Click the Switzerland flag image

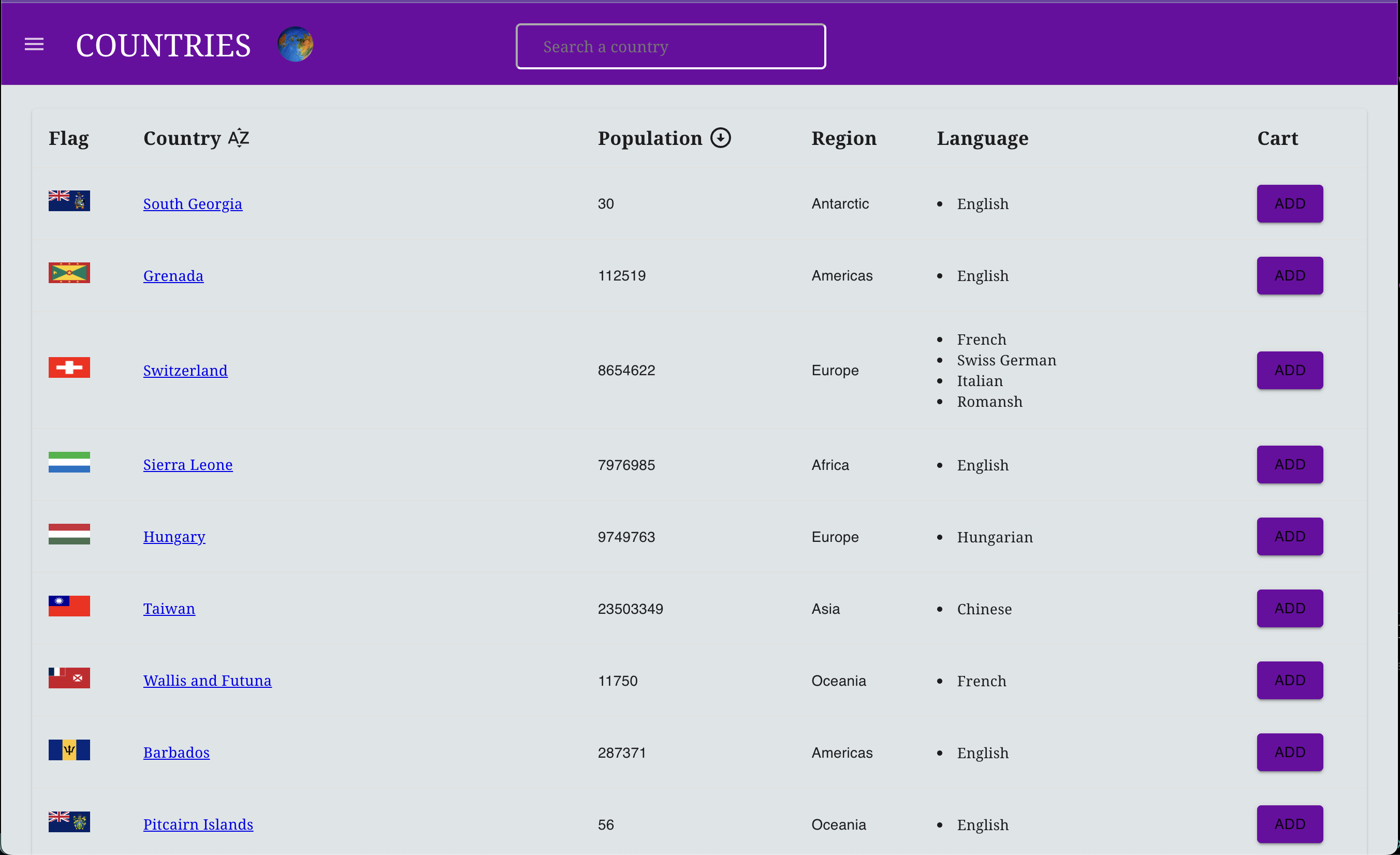[x=69, y=367]
